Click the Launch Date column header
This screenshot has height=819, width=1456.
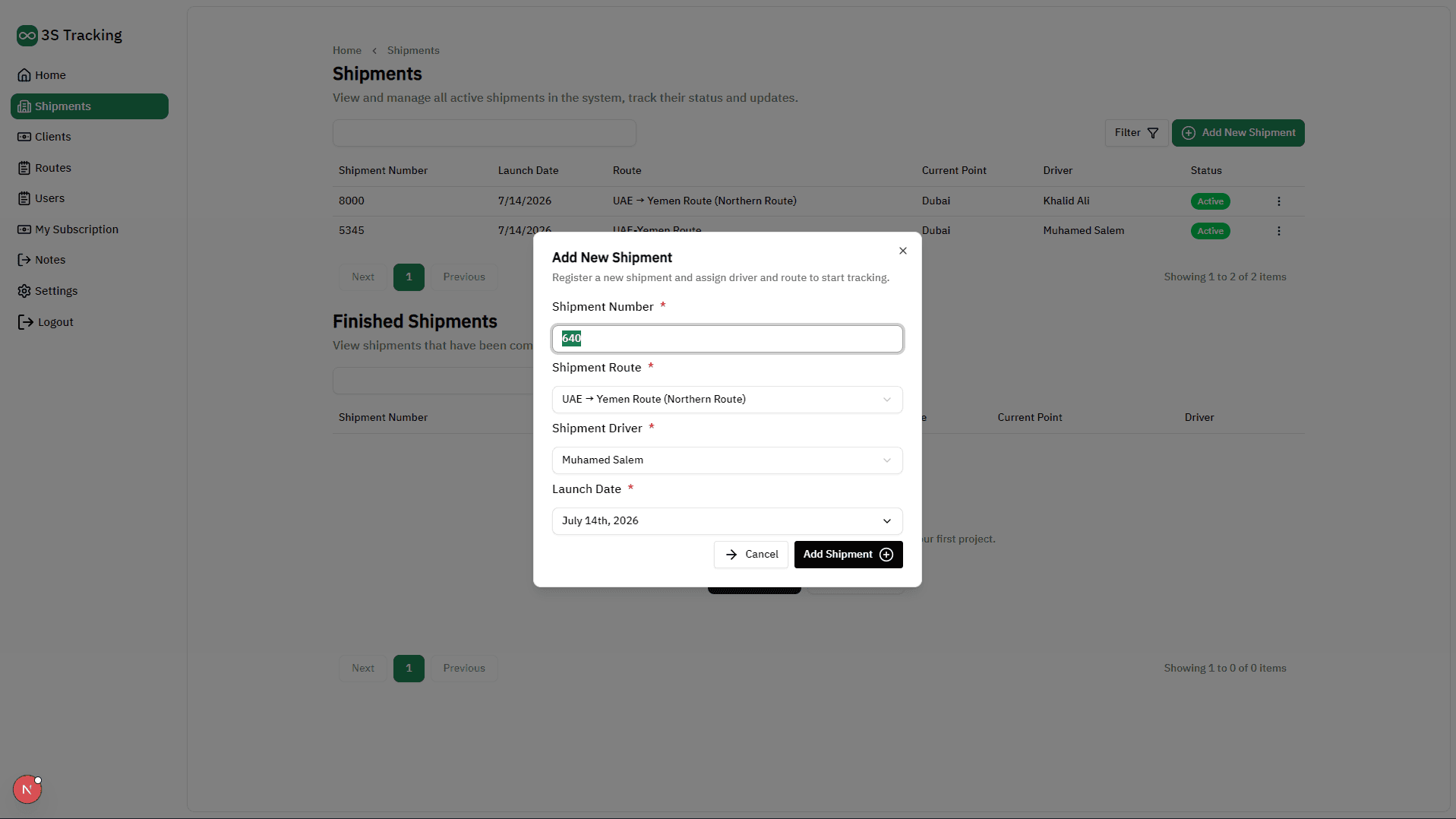[528, 171]
